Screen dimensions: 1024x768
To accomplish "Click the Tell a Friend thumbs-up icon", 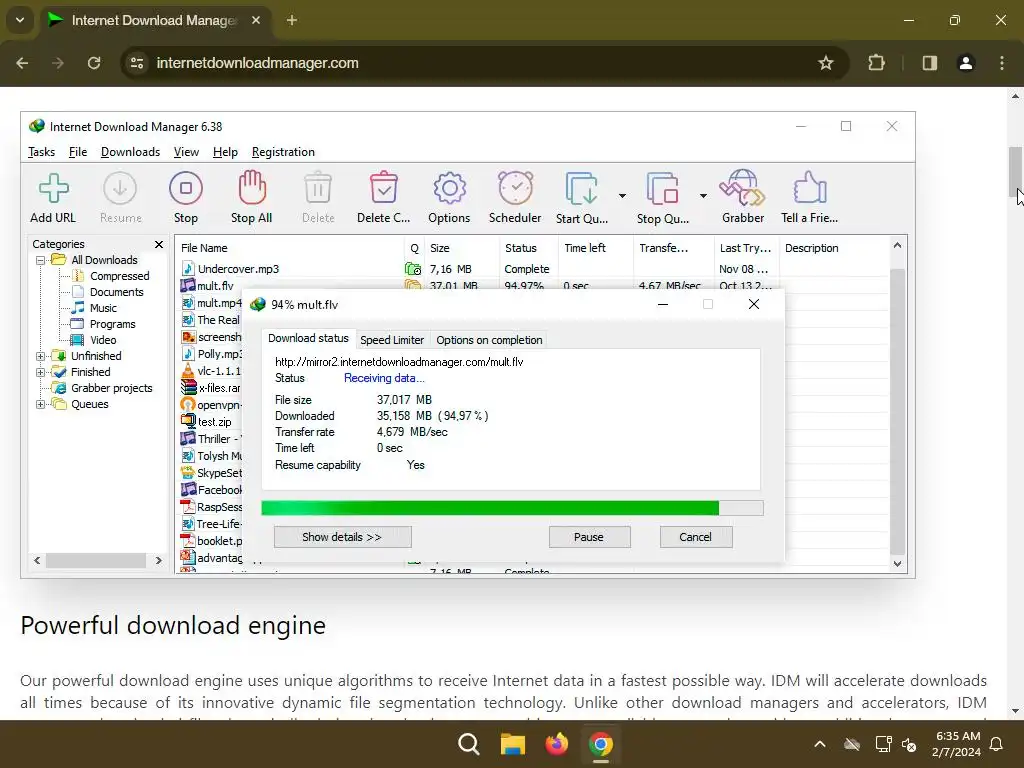I will point(810,188).
